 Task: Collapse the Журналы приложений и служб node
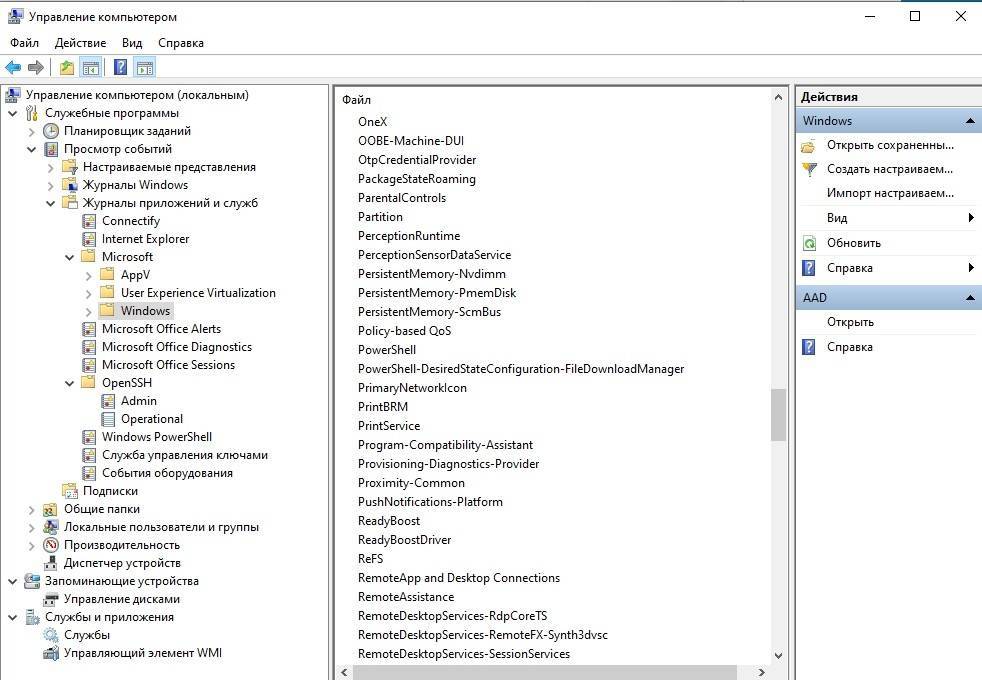pyautogui.click(x=51, y=203)
